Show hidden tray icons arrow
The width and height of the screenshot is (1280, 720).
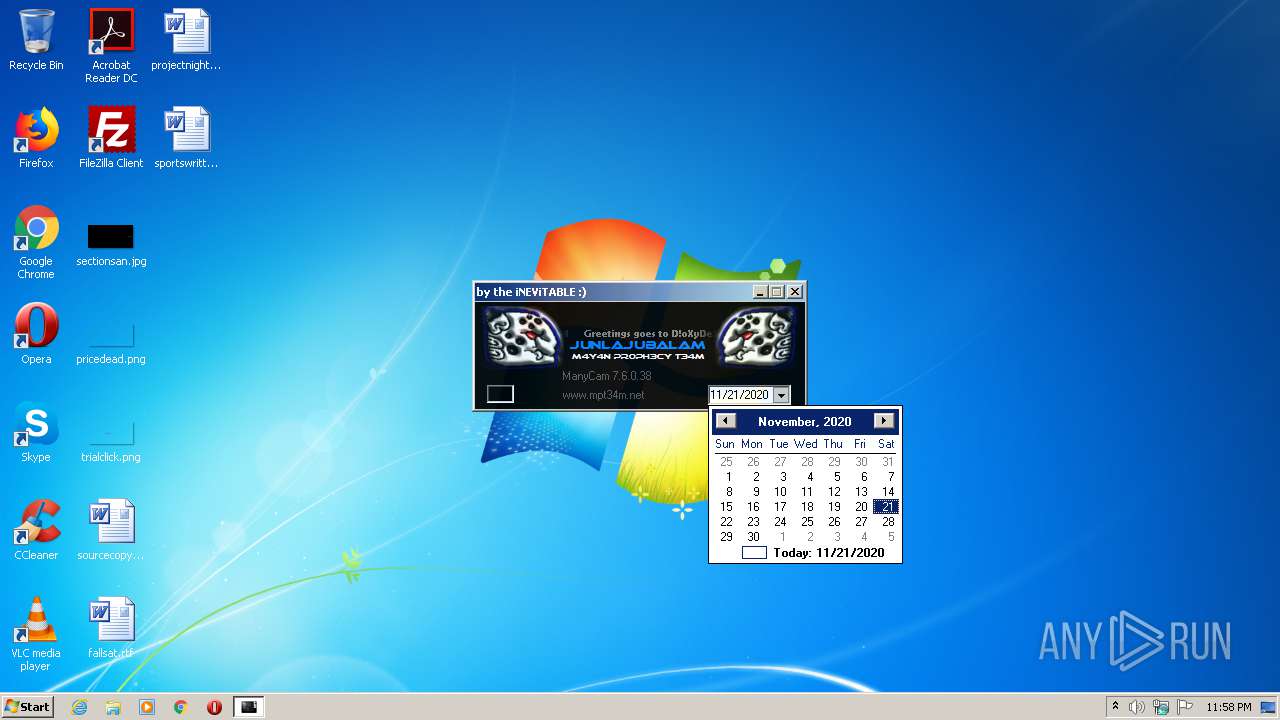click(x=1115, y=707)
